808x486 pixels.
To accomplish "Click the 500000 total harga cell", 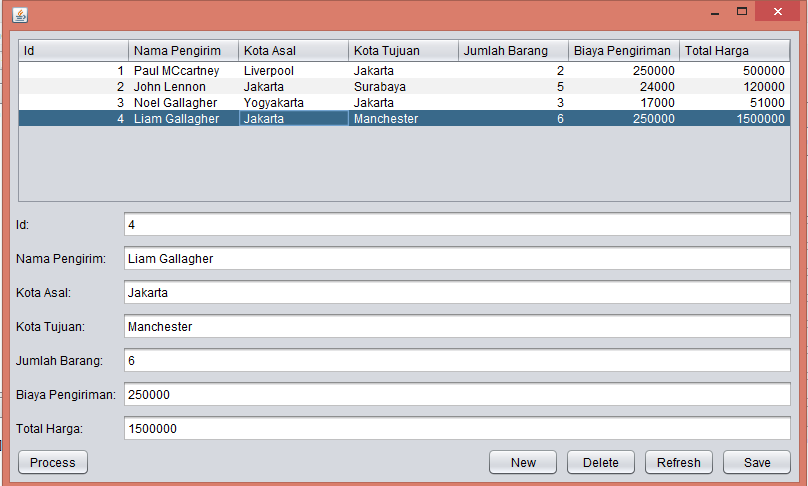I will click(x=734, y=70).
